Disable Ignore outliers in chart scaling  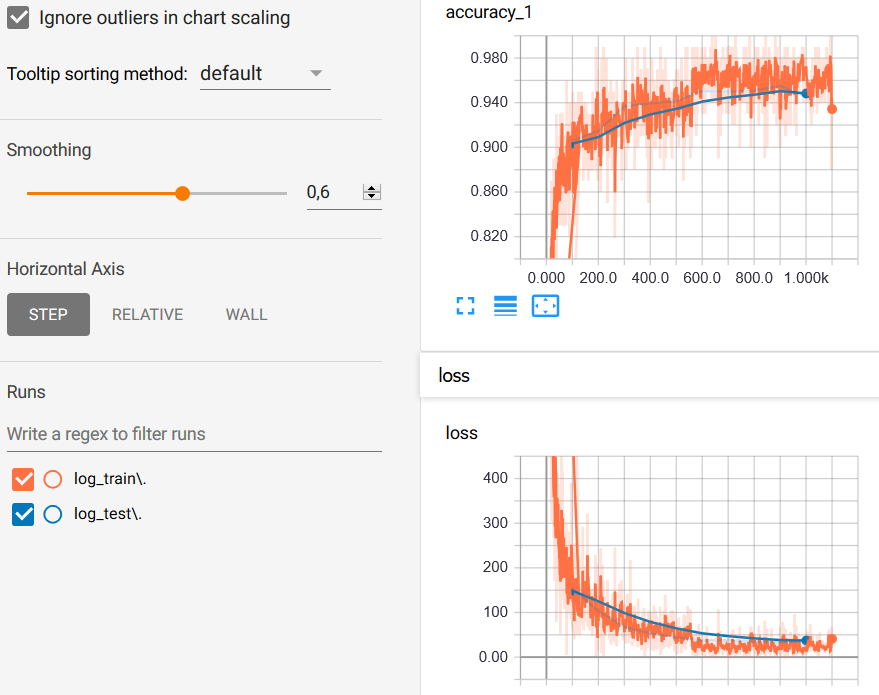tap(18, 18)
